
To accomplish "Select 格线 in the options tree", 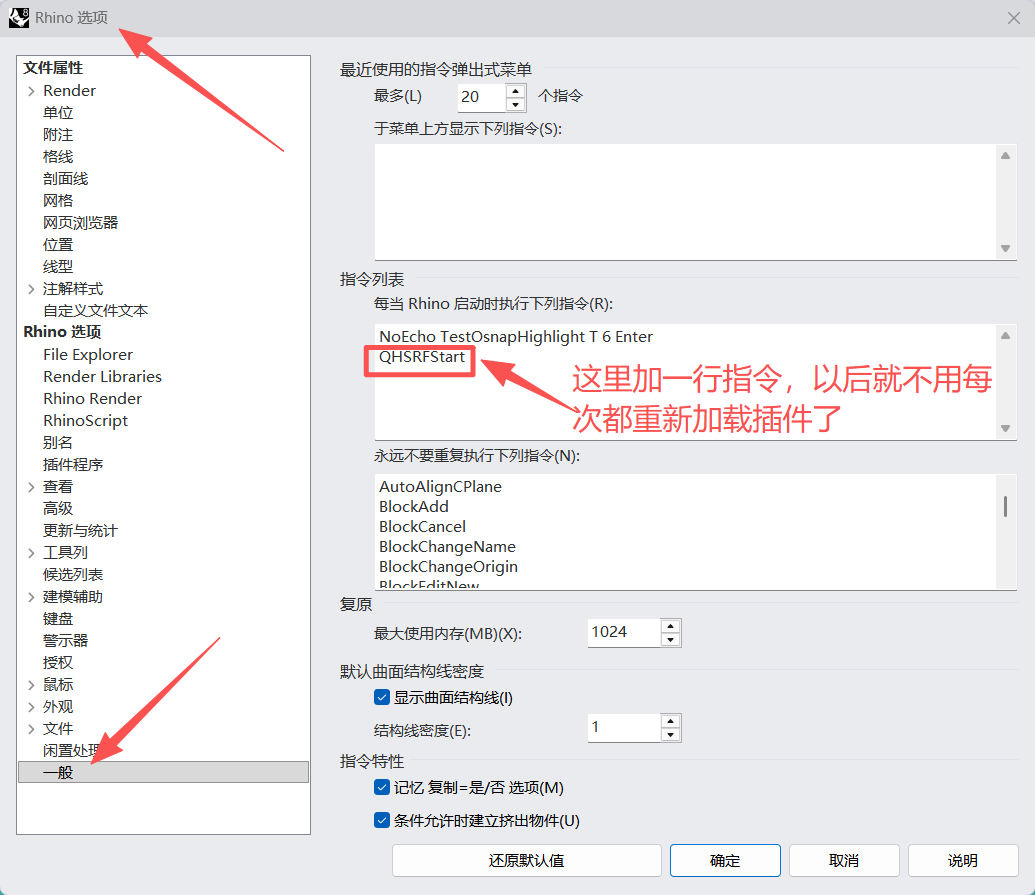I will (x=58, y=157).
